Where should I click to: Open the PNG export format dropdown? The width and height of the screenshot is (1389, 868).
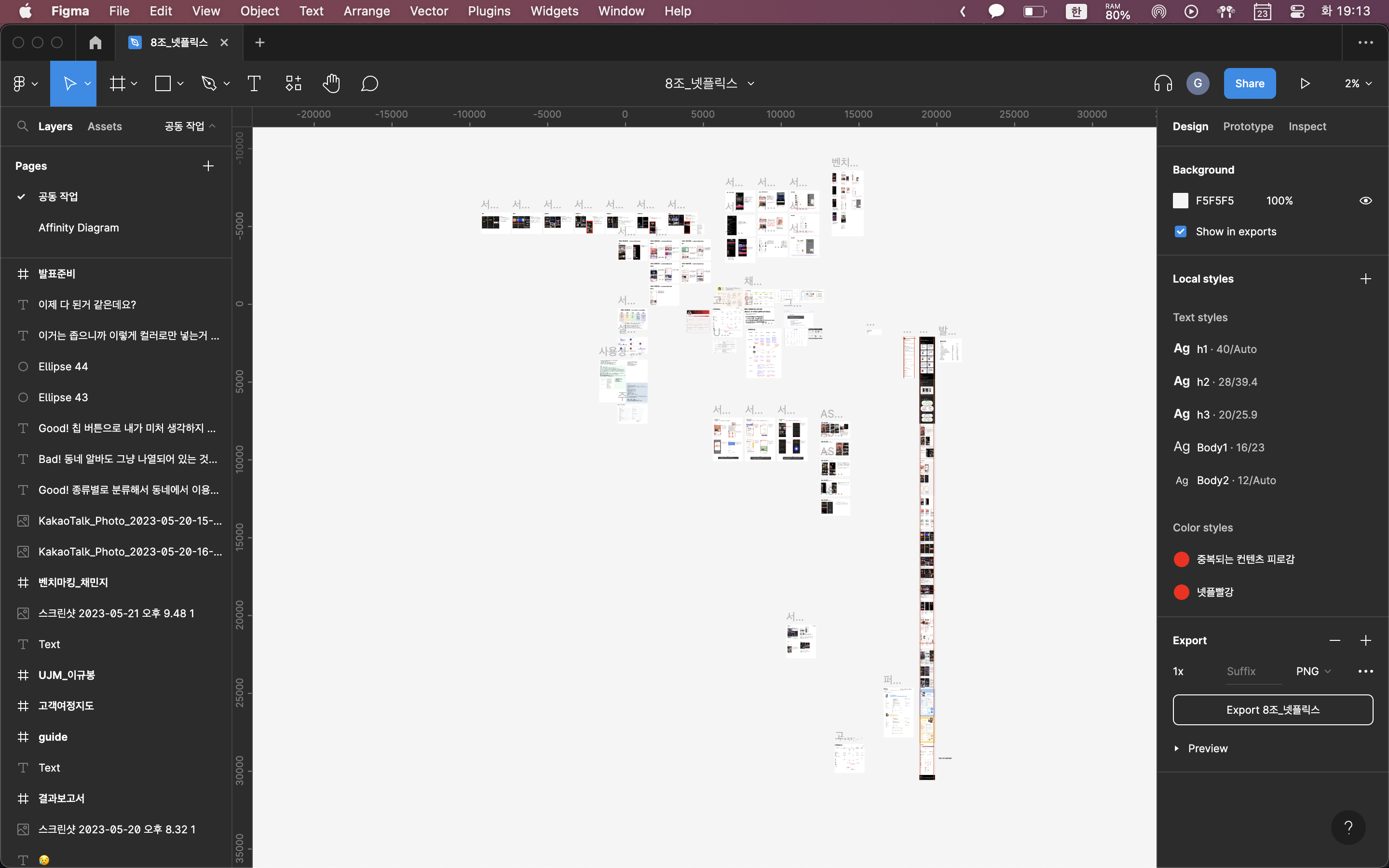click(x=1313, y=671)
